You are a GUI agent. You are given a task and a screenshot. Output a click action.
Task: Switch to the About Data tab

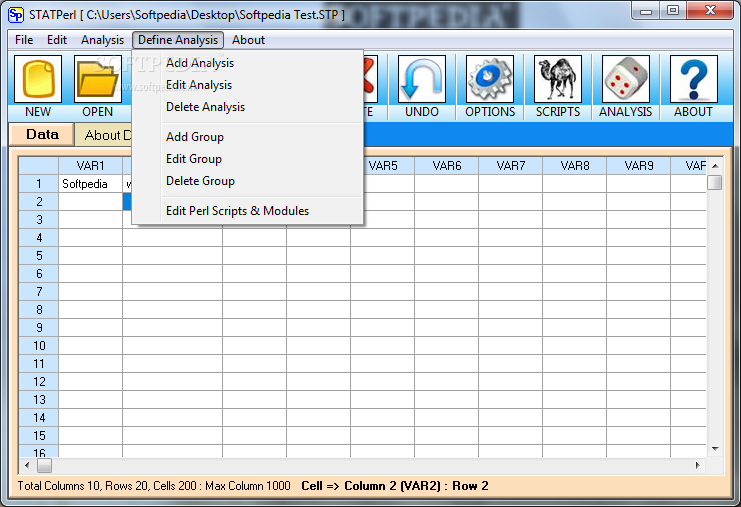[103, 136]
